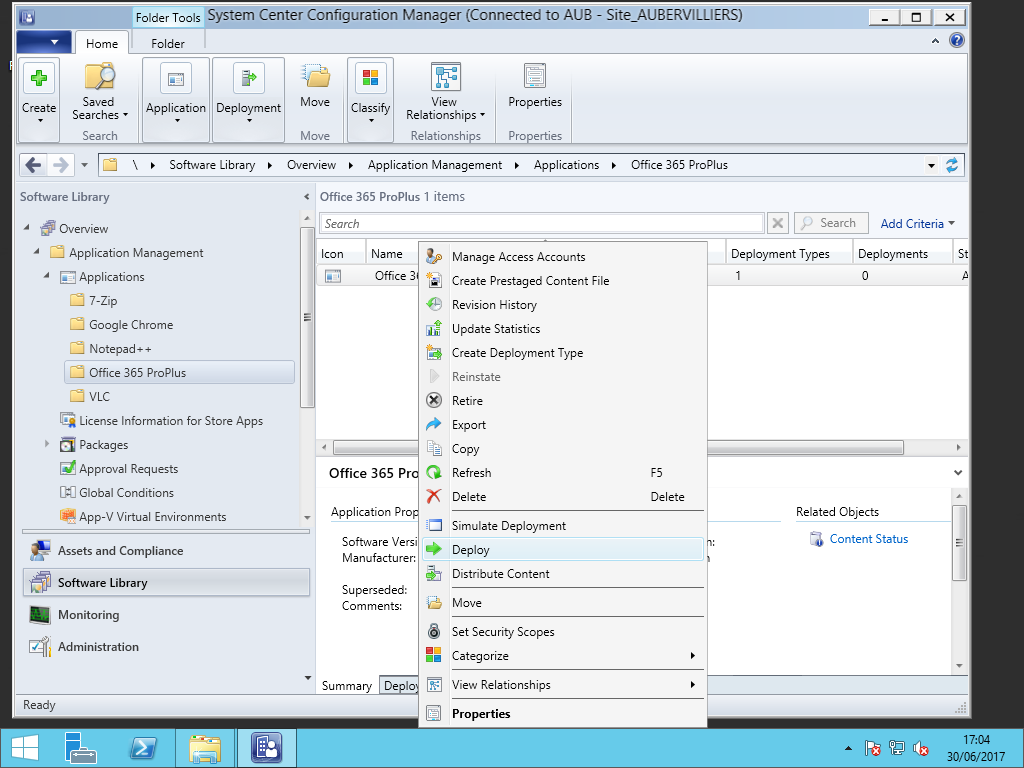Screen dimensions: 1024x768
Task: Switch to the Home ribbon tab
Action: coord(102,44)
